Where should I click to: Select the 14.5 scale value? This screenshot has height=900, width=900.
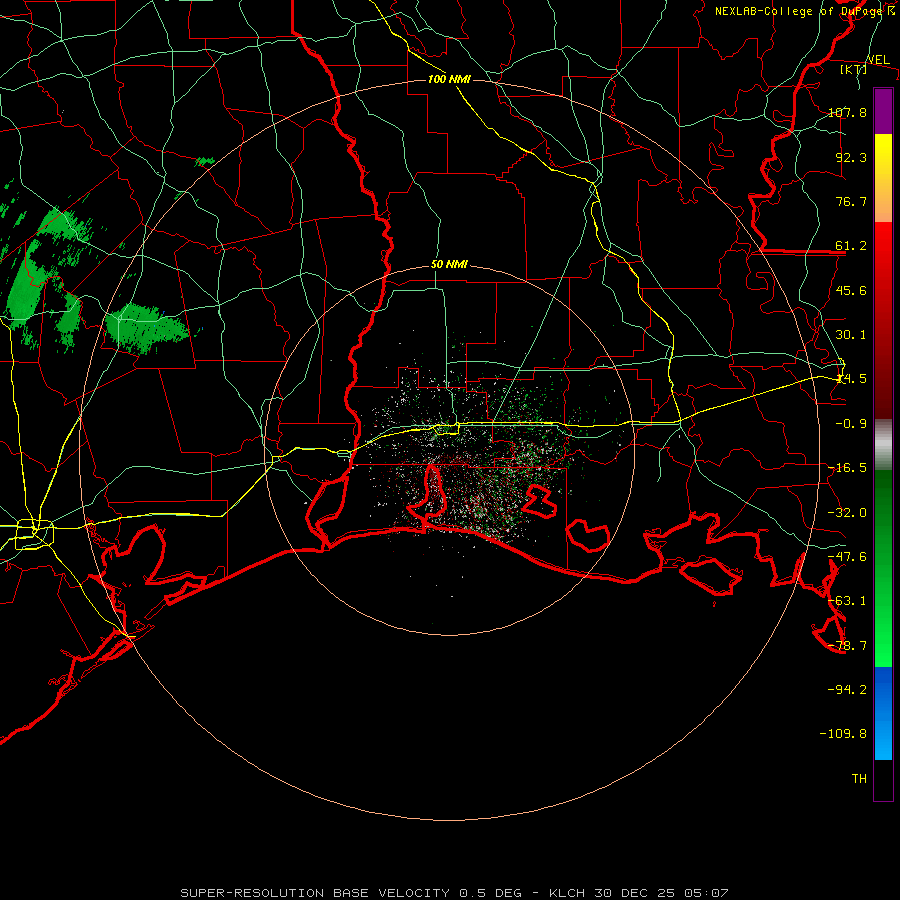coord(851,379)
